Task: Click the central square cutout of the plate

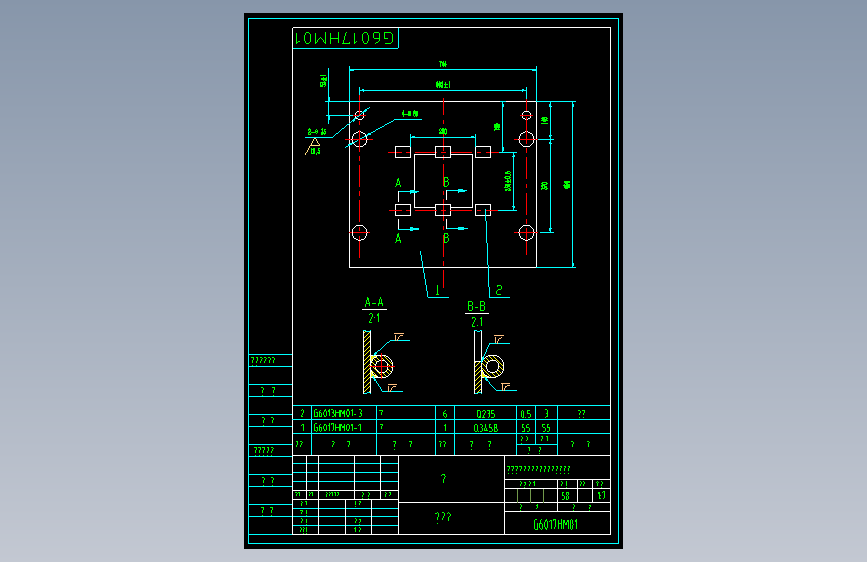Action: 443,180
